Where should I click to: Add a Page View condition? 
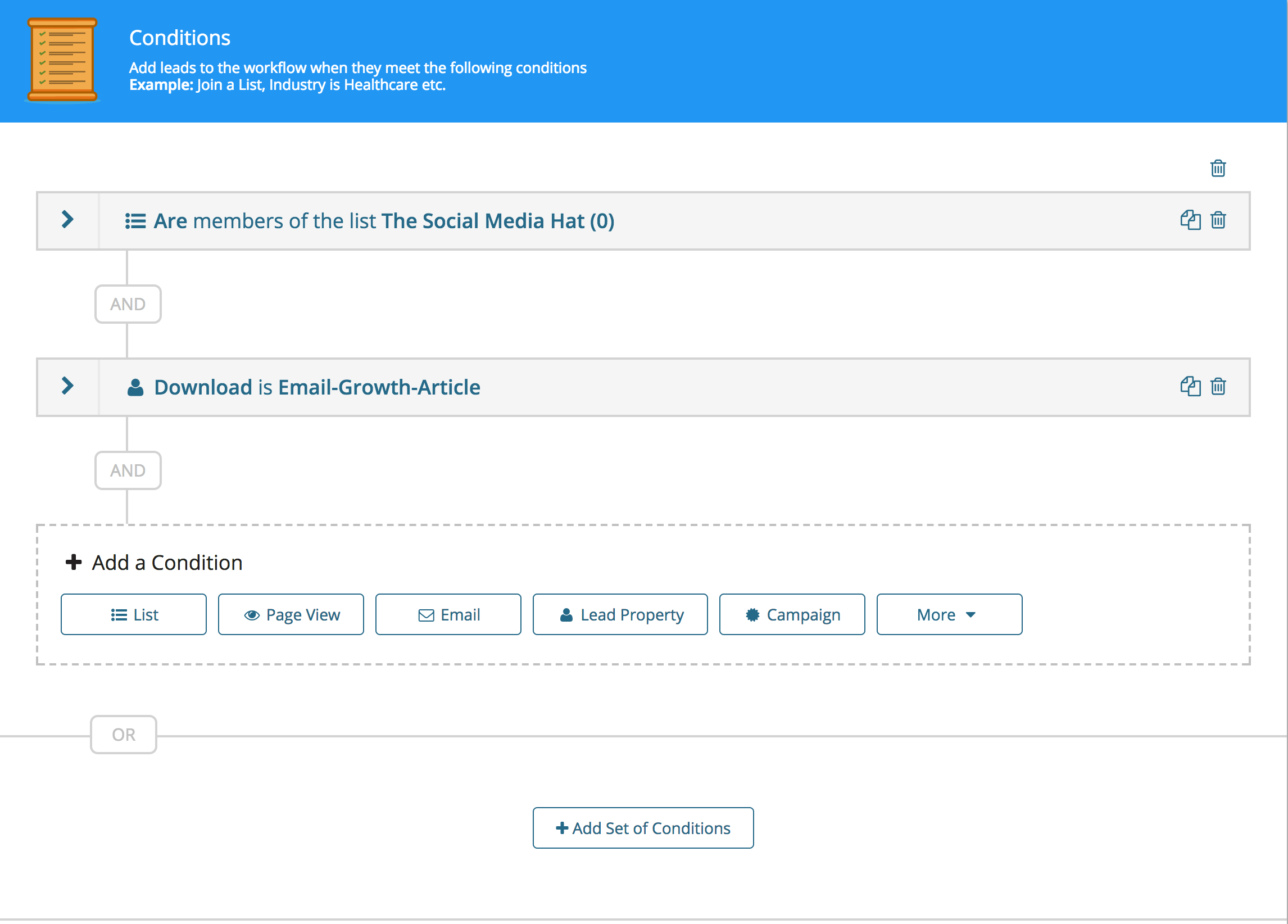(x=291, y=614)
